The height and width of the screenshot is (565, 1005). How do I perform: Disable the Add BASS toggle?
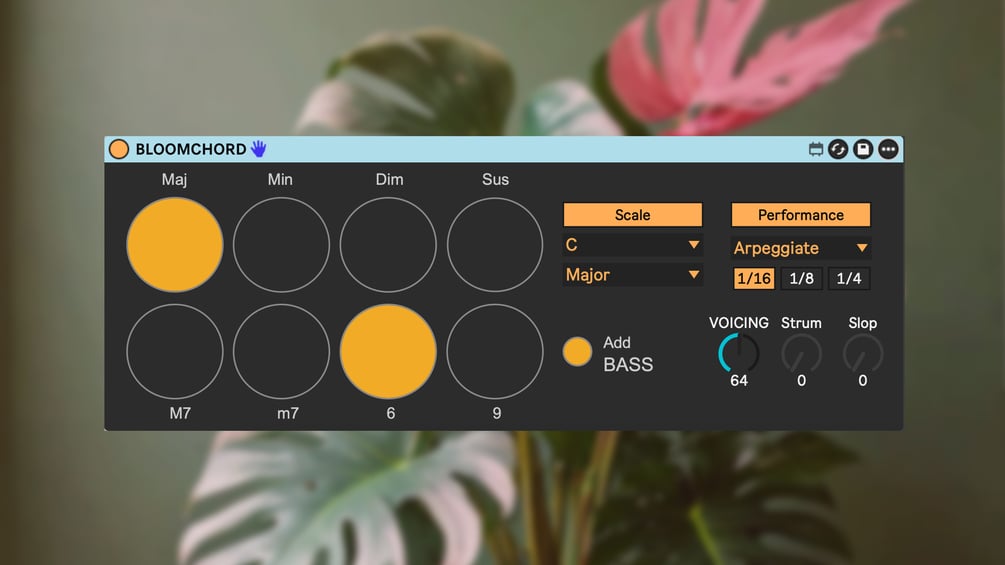click(x=577, y=352)
